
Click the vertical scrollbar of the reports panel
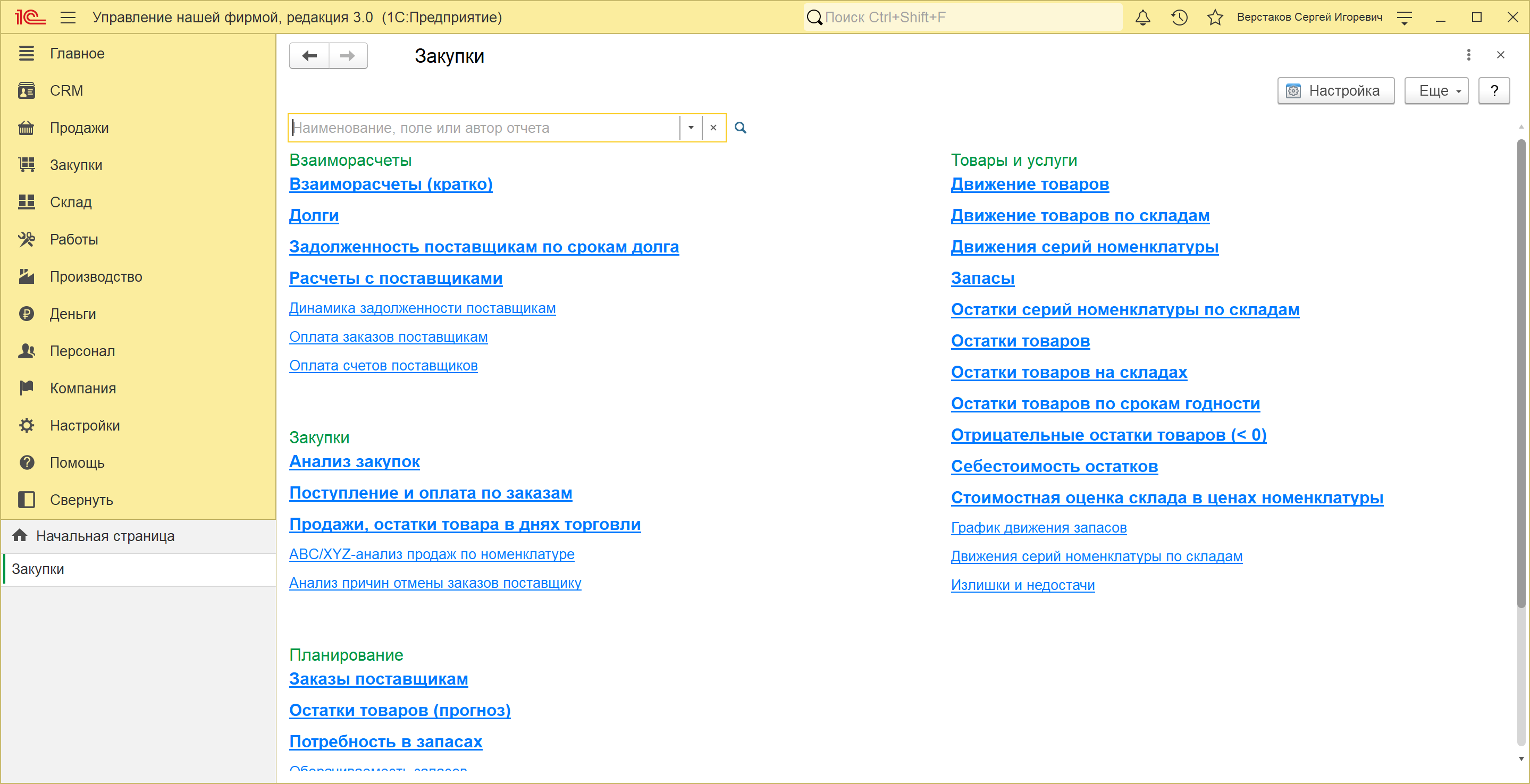(x=1520, y=374)
